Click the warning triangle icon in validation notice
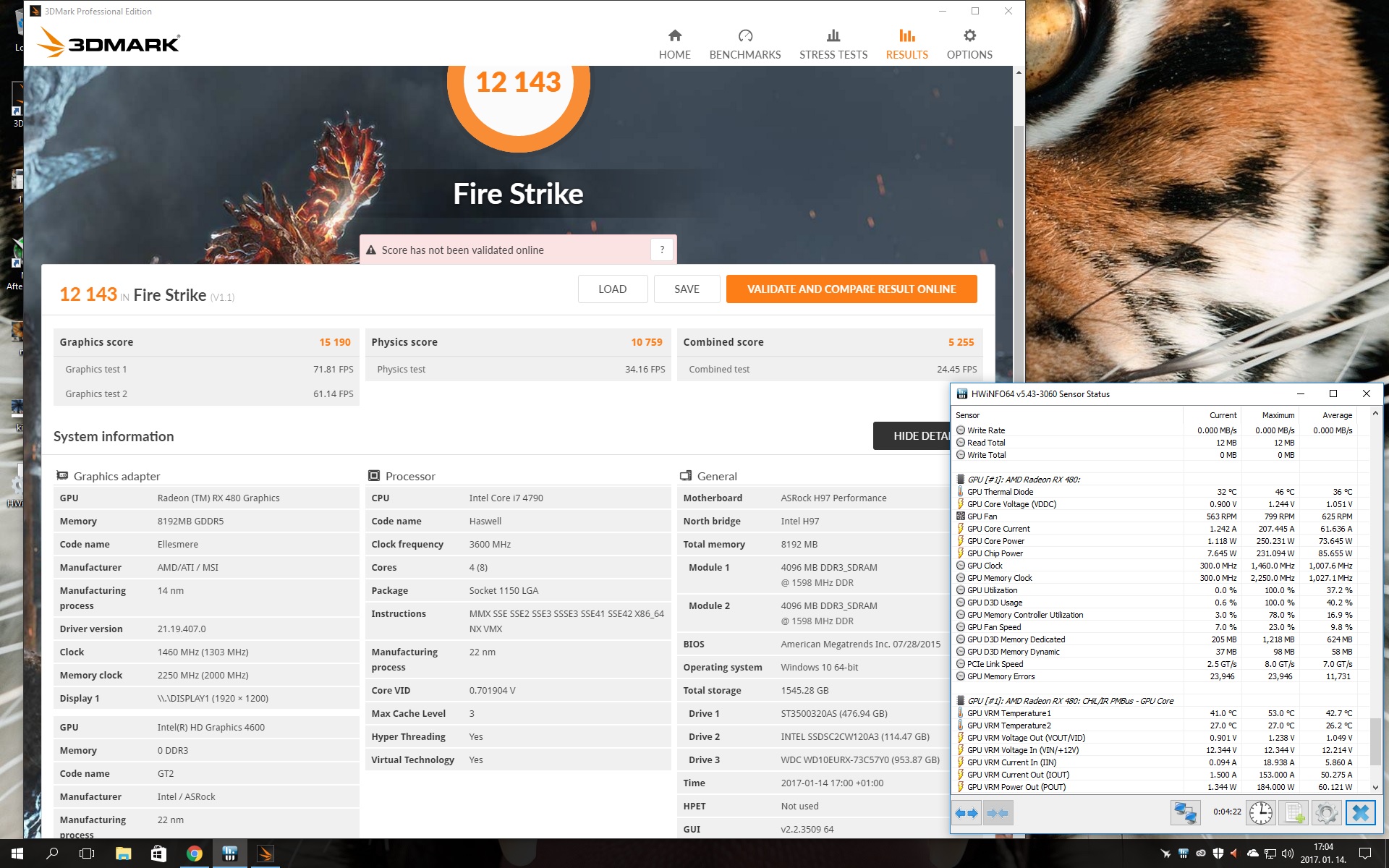 [x=371, y=250]
